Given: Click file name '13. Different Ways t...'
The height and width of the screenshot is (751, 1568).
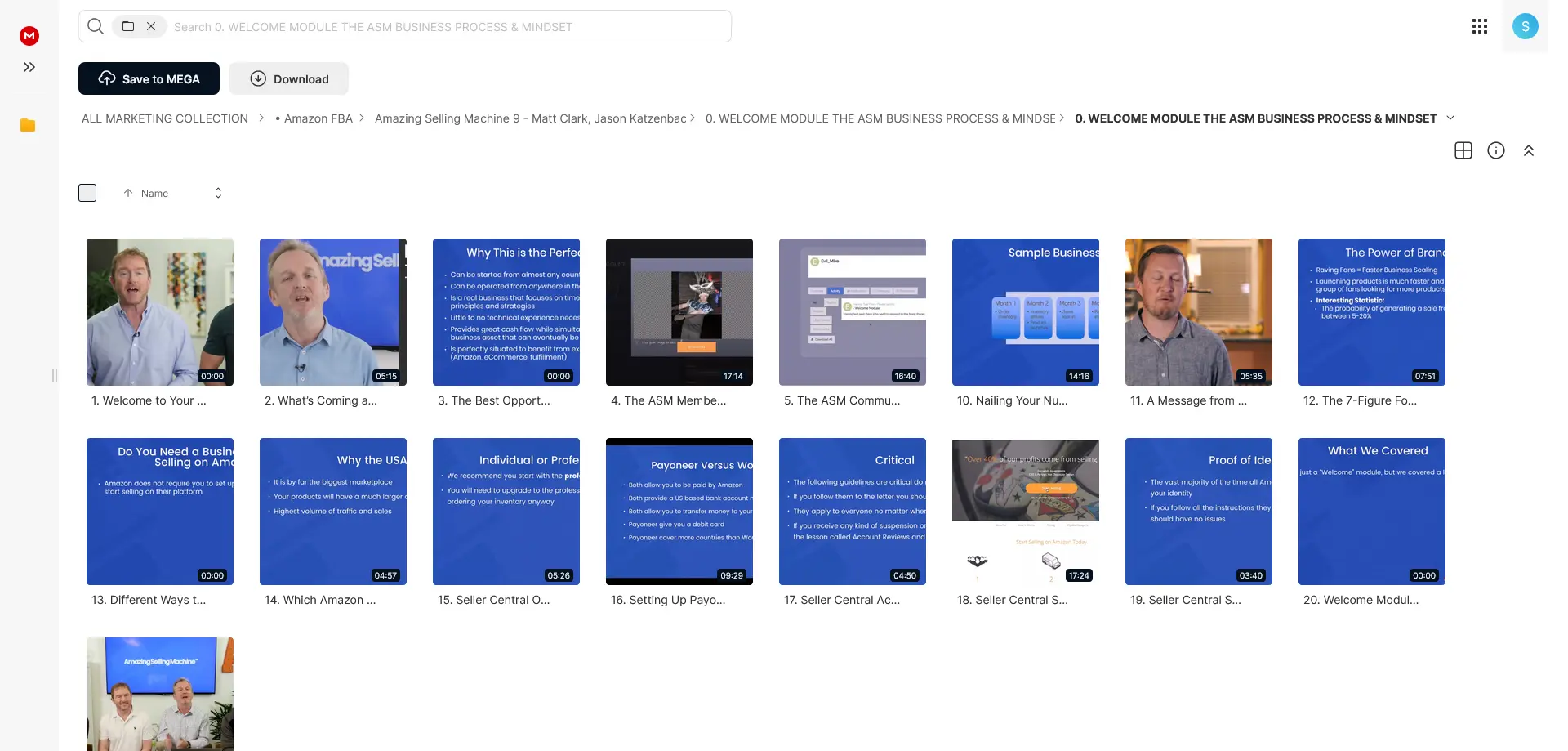Looking at the screenshot, I should pyautogui.click(x=149, y=600).
